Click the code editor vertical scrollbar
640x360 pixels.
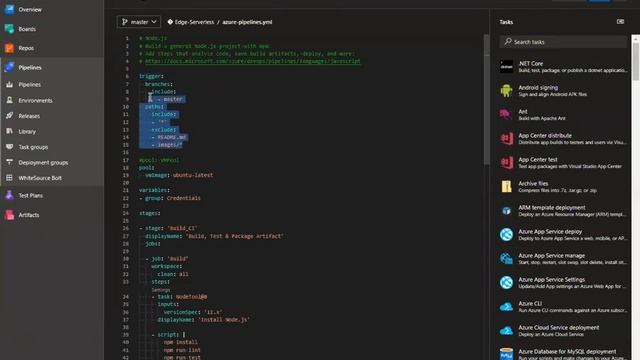(486, 100)
